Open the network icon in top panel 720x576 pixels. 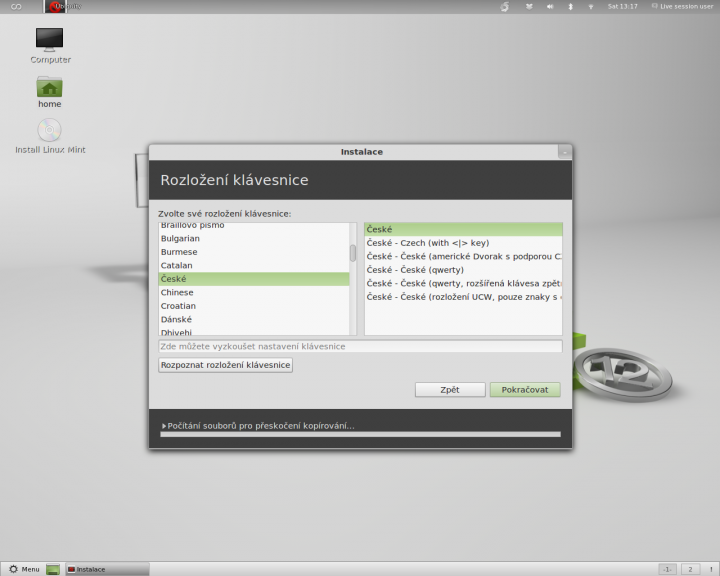pyautogui.click(x=591, y=6)
